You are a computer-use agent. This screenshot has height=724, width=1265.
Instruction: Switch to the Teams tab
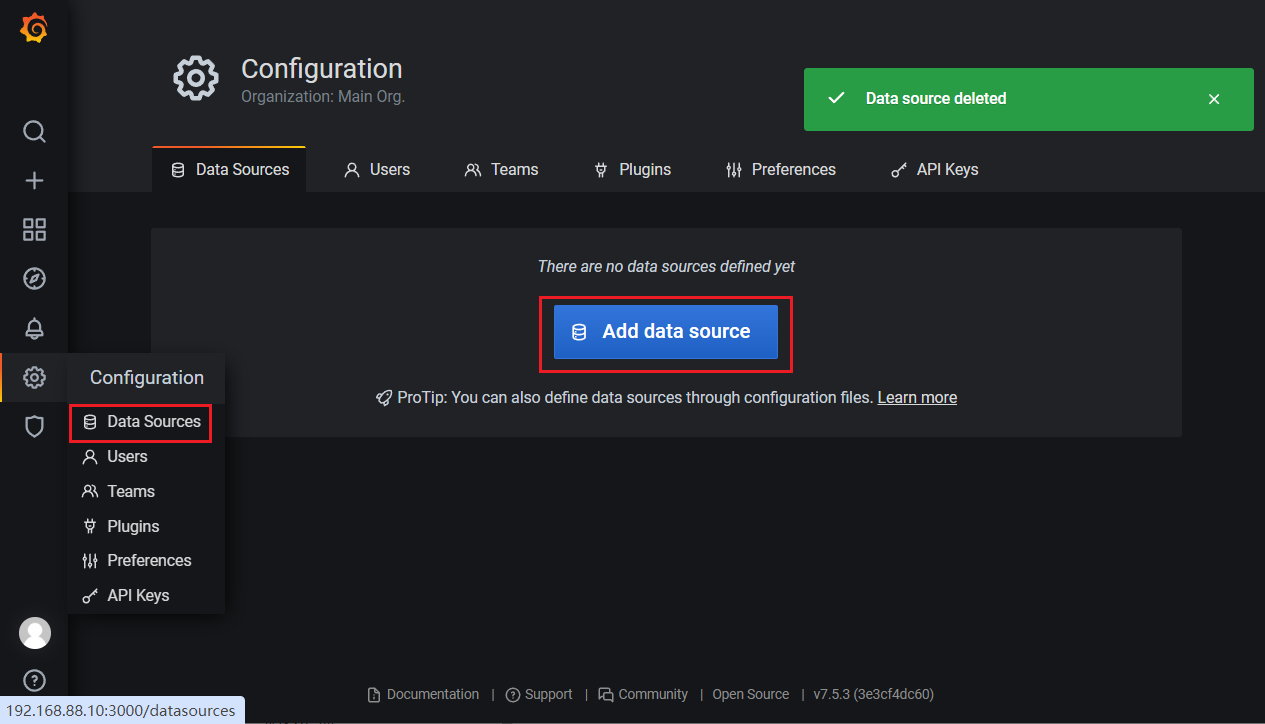click(x=502, y=170)
